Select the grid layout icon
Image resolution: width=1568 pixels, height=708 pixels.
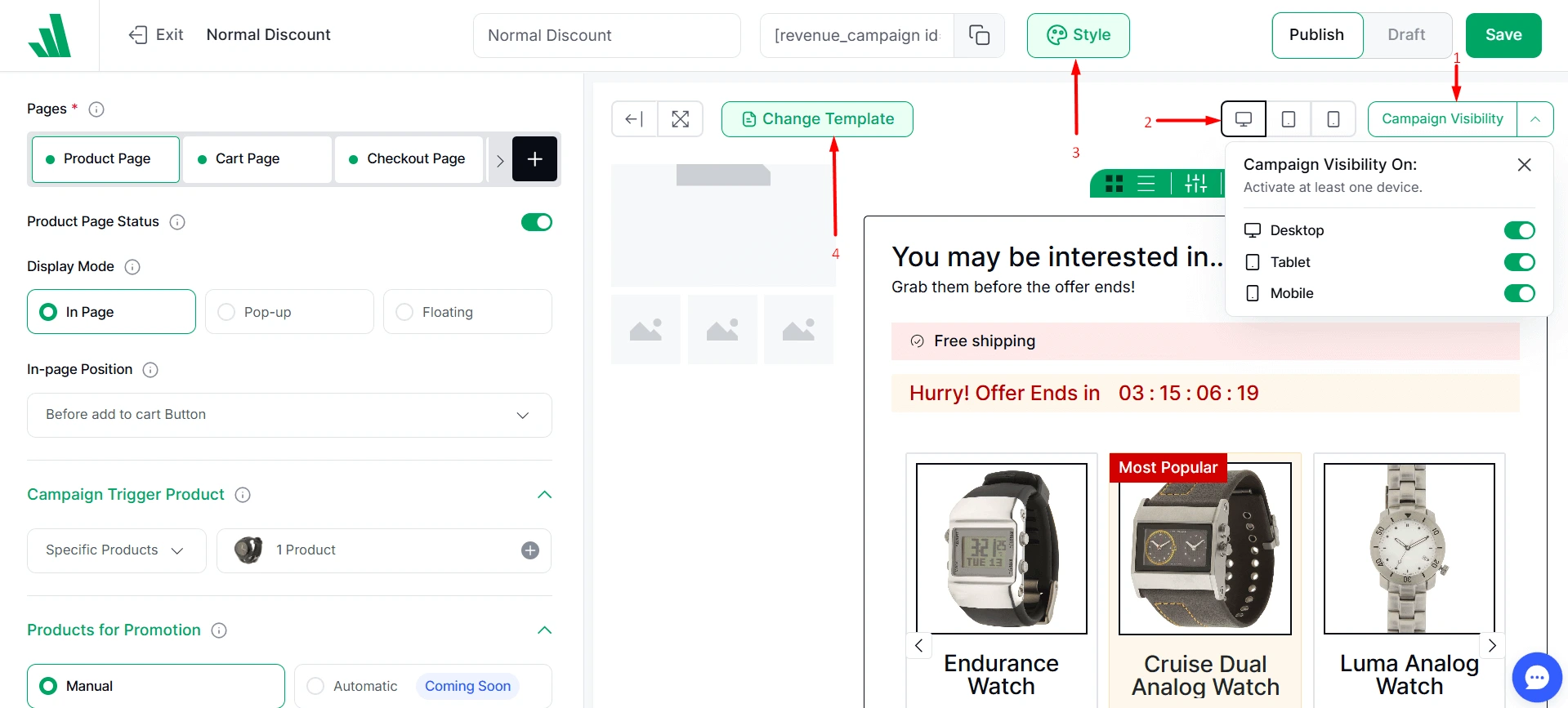coord(1114,184)
